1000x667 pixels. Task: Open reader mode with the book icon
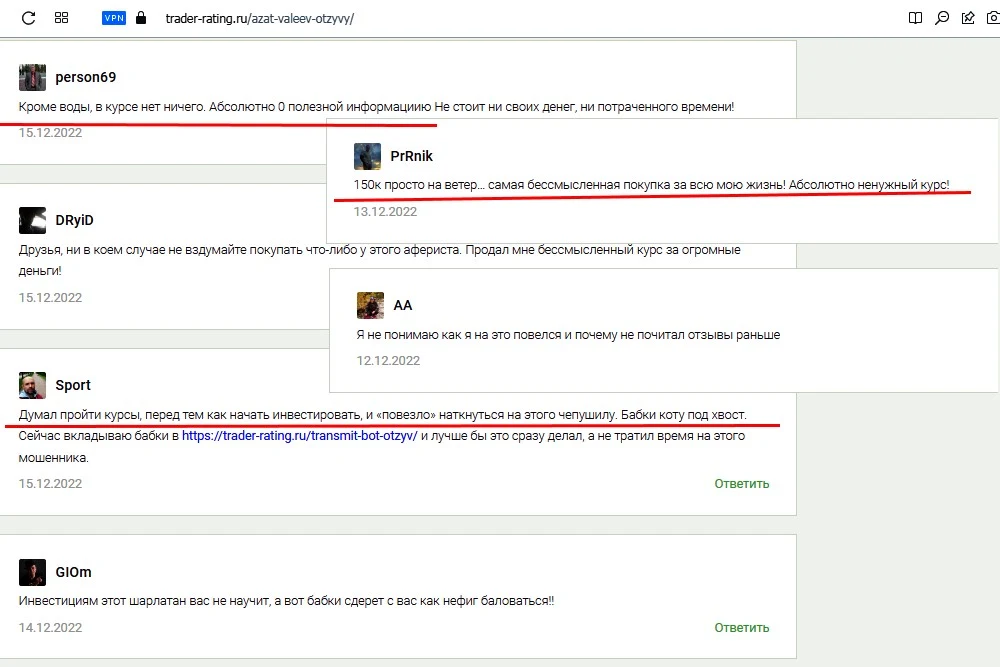915,18
